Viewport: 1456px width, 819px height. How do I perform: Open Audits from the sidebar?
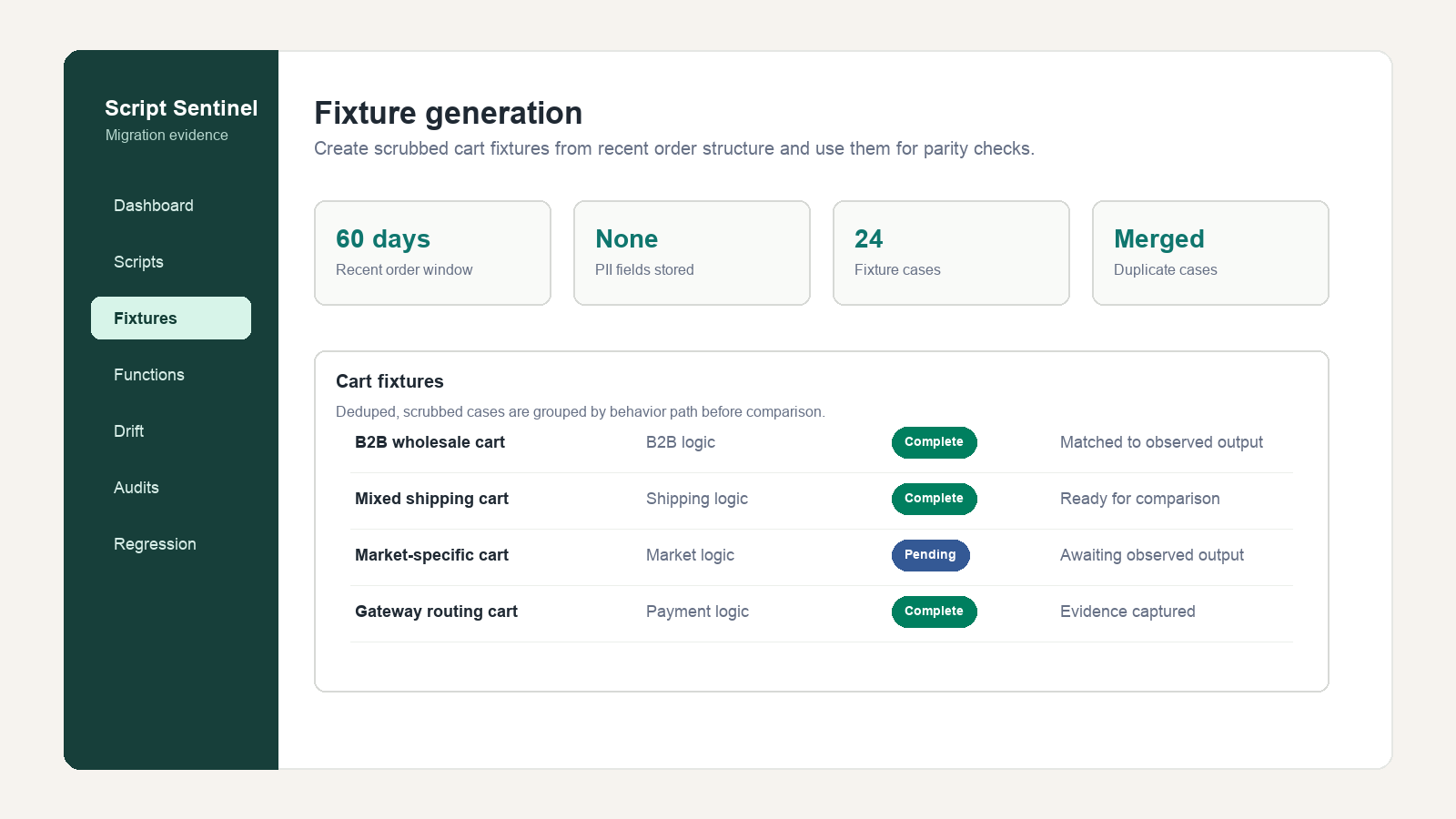(x=171, y=488)
